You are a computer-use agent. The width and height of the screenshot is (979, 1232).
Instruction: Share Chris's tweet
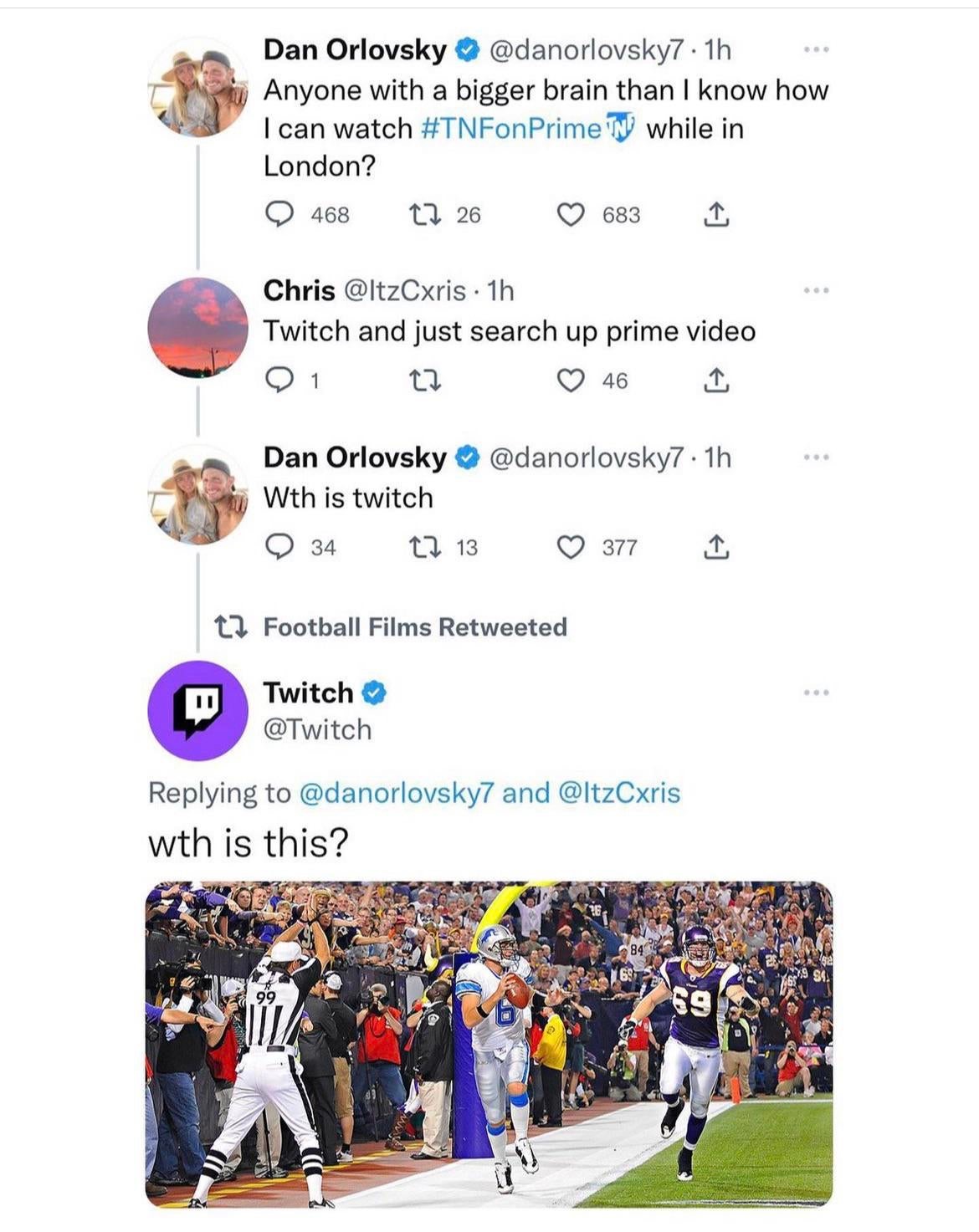coord(715,381)
